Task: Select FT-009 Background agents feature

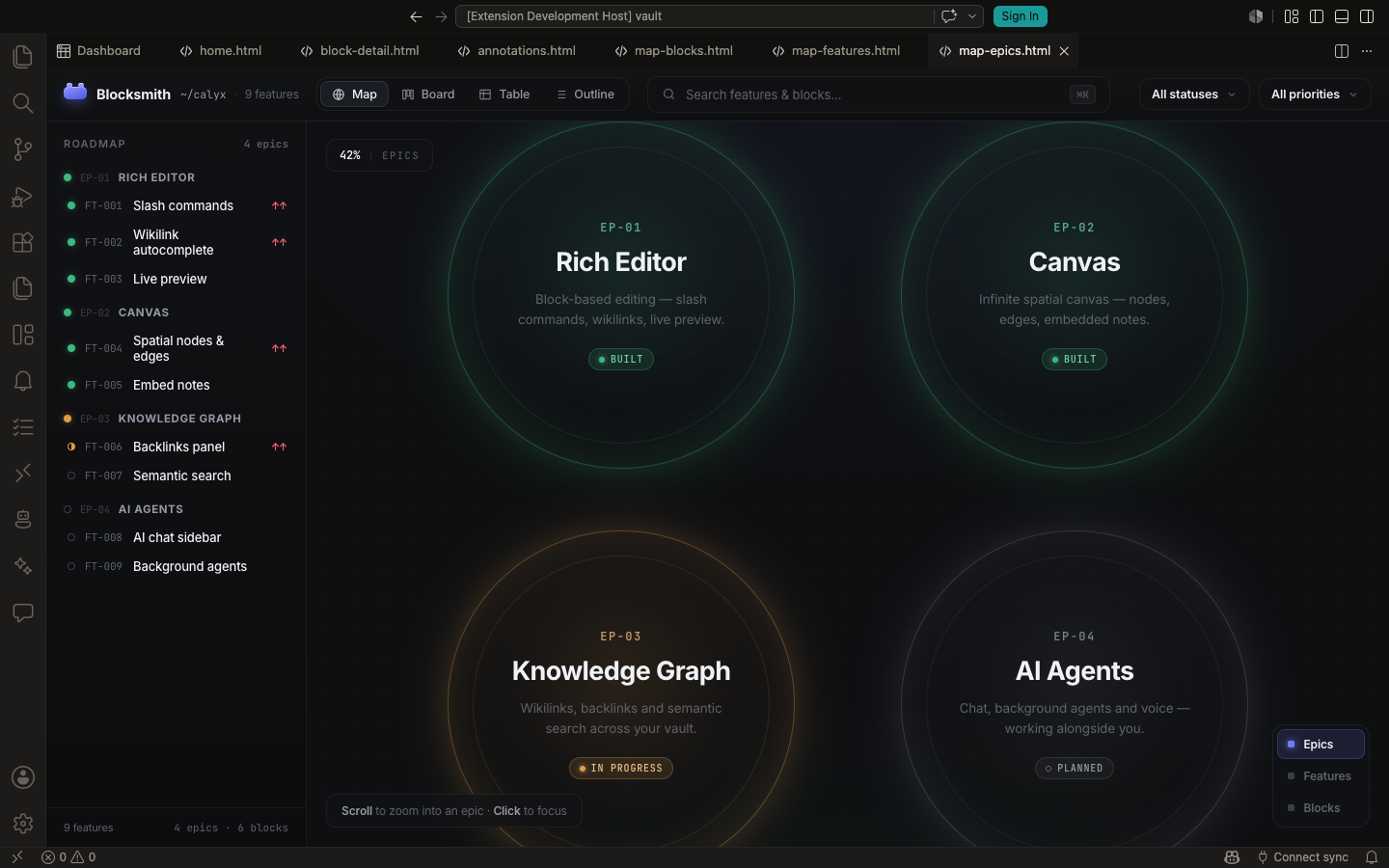Action: (x=177, y=566)
